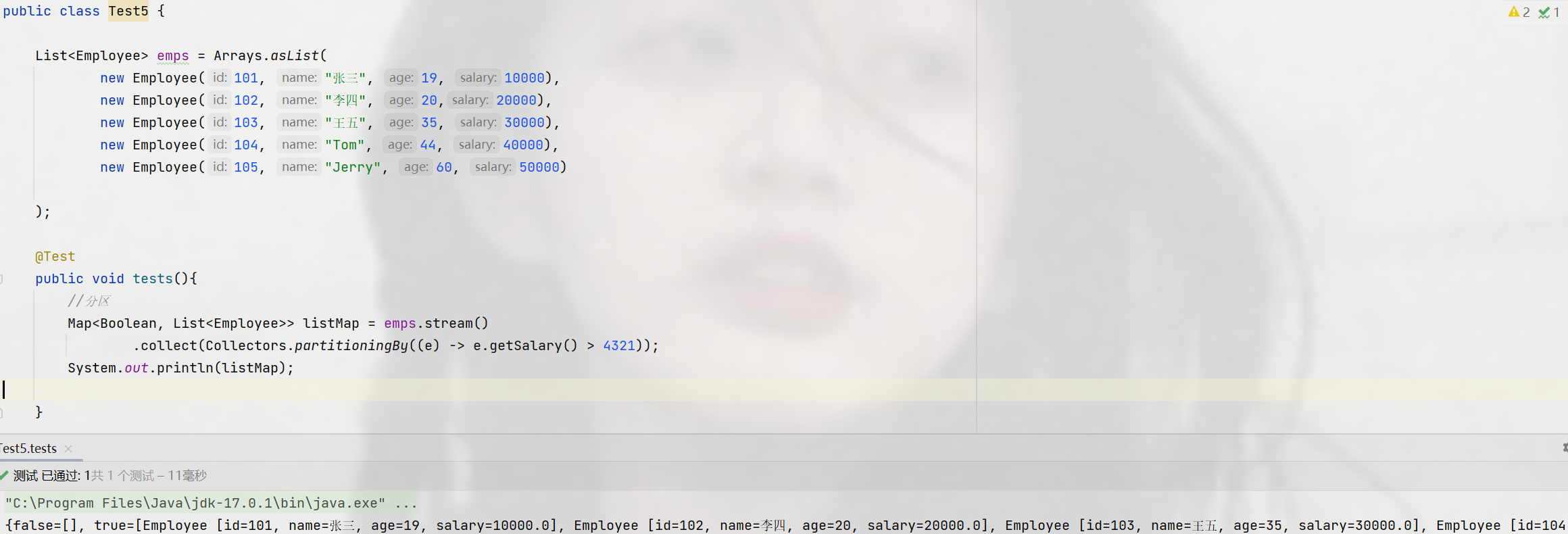Click the console output line starting '{false=[]'
Screen dimensions: 1568x534
coord(784,525)
